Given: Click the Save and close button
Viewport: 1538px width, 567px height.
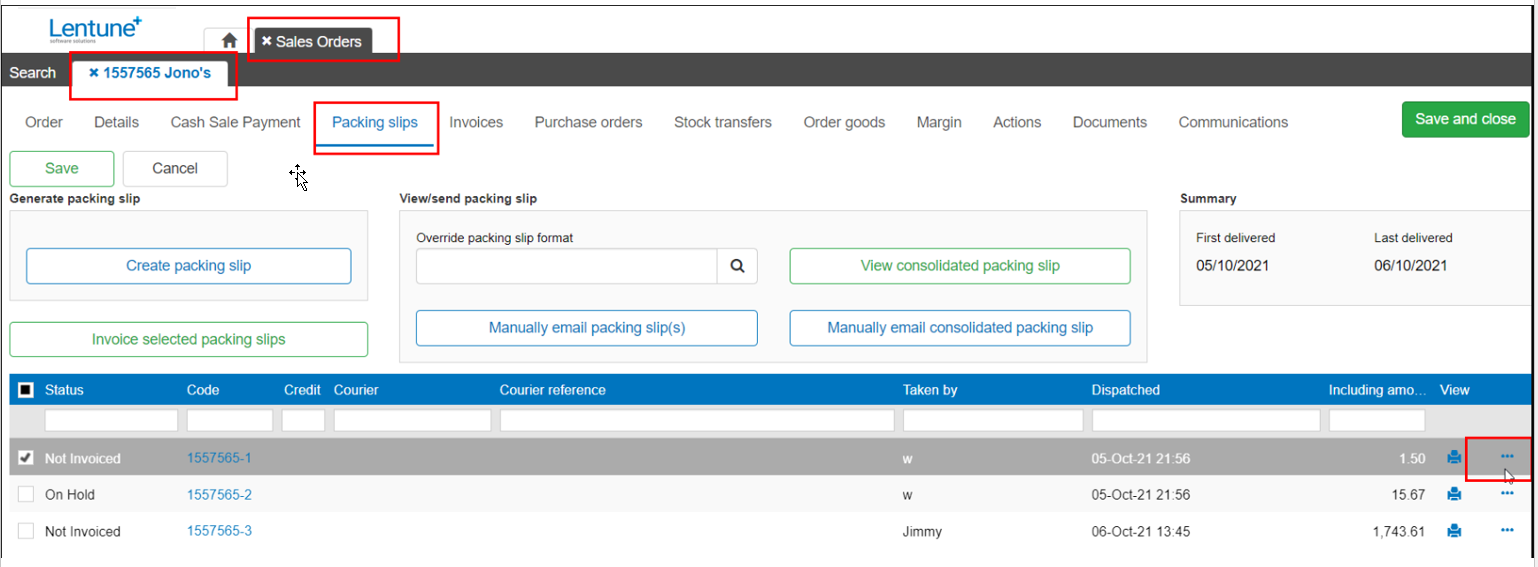Looking at the screenshot, I should coord(1465,119).
